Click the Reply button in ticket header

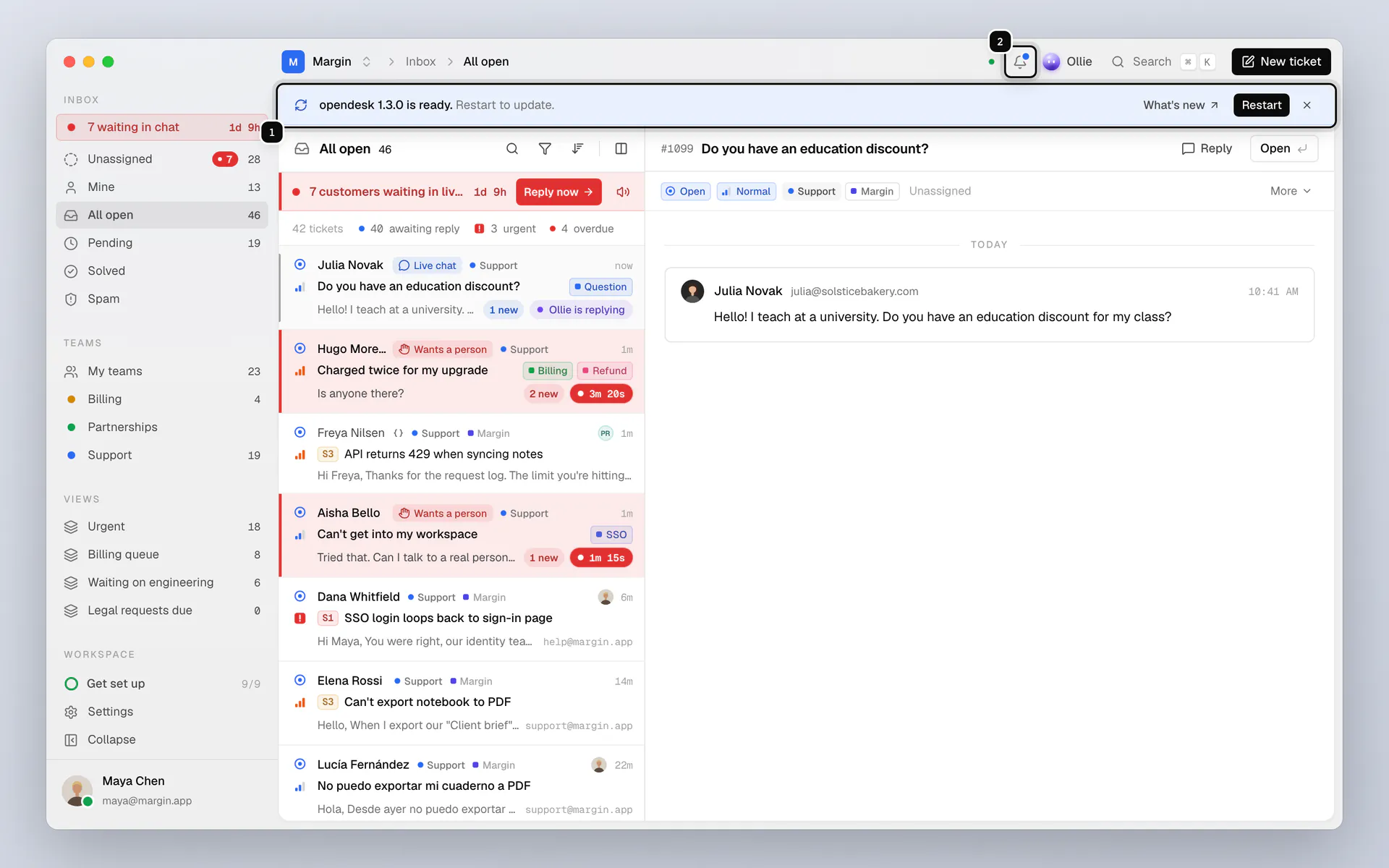pos(1206,148)
